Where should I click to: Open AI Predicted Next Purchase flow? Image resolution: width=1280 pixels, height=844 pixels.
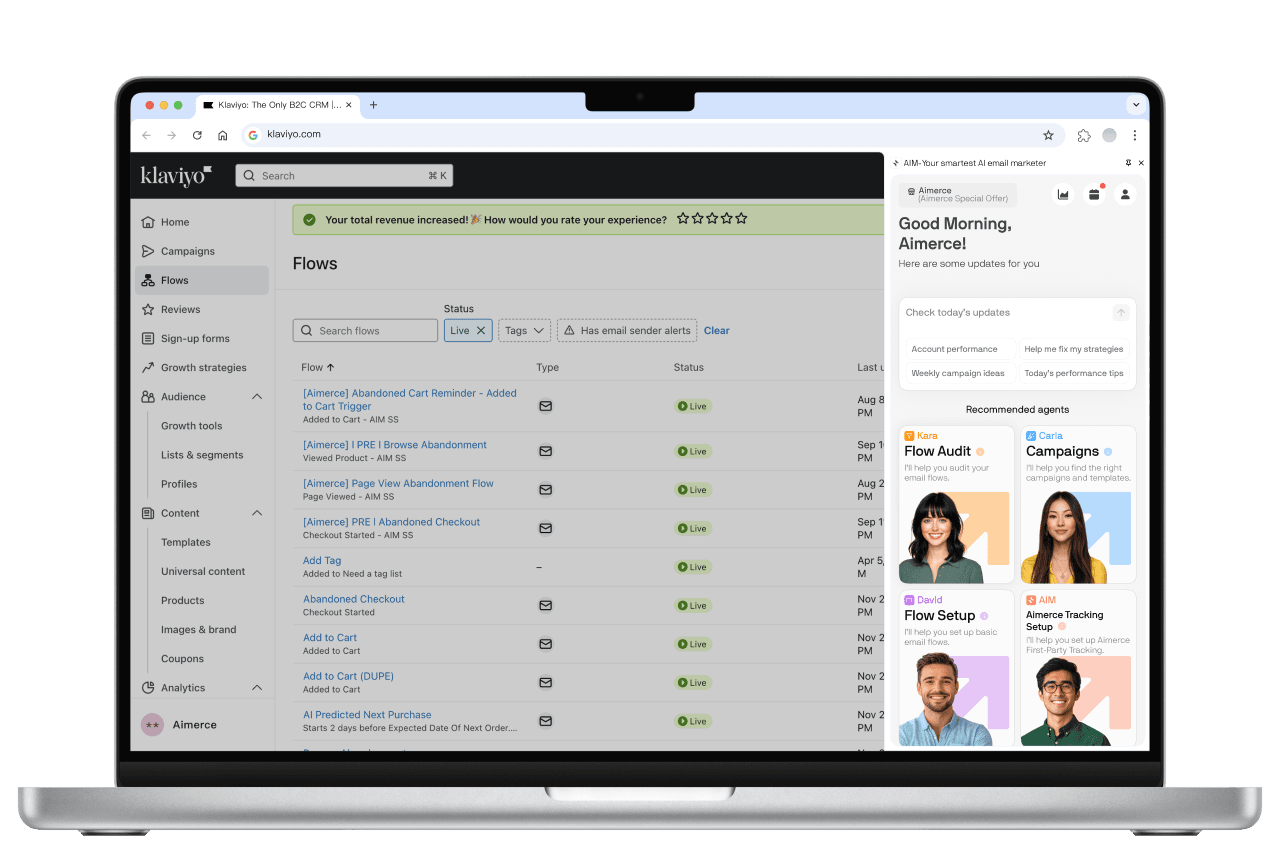[x=367, y=715]
